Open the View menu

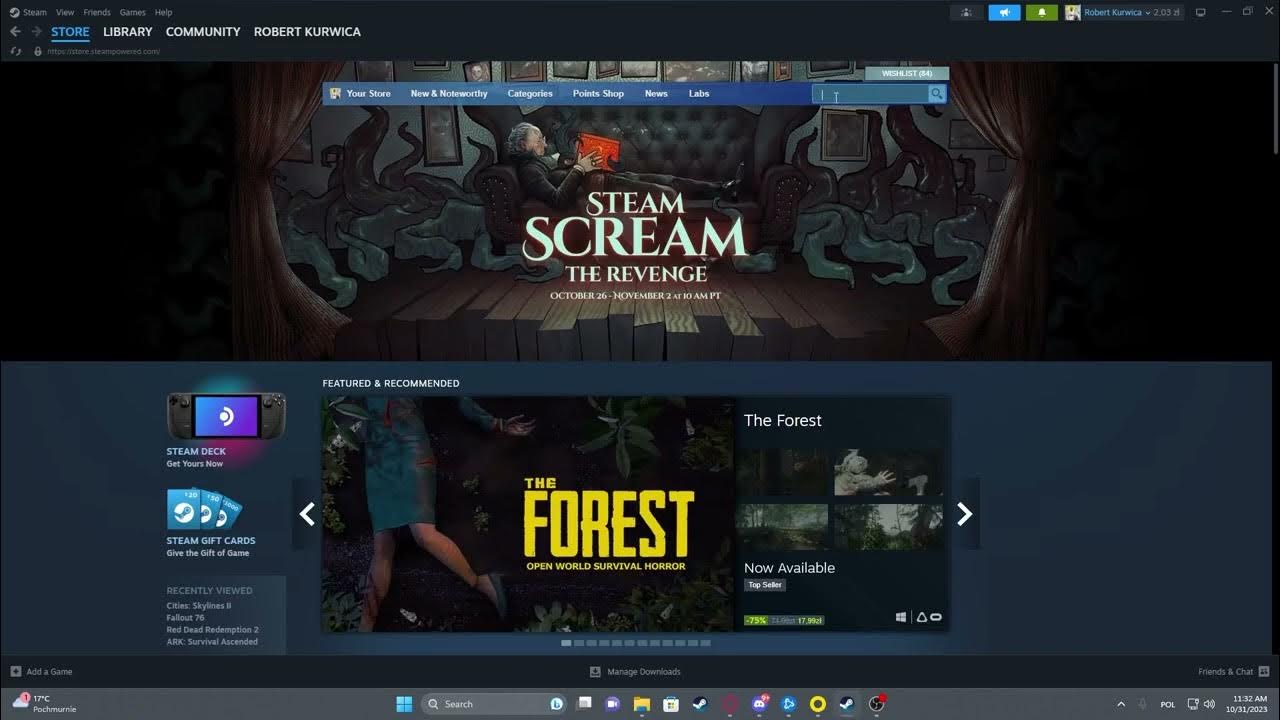coord(64,12)
